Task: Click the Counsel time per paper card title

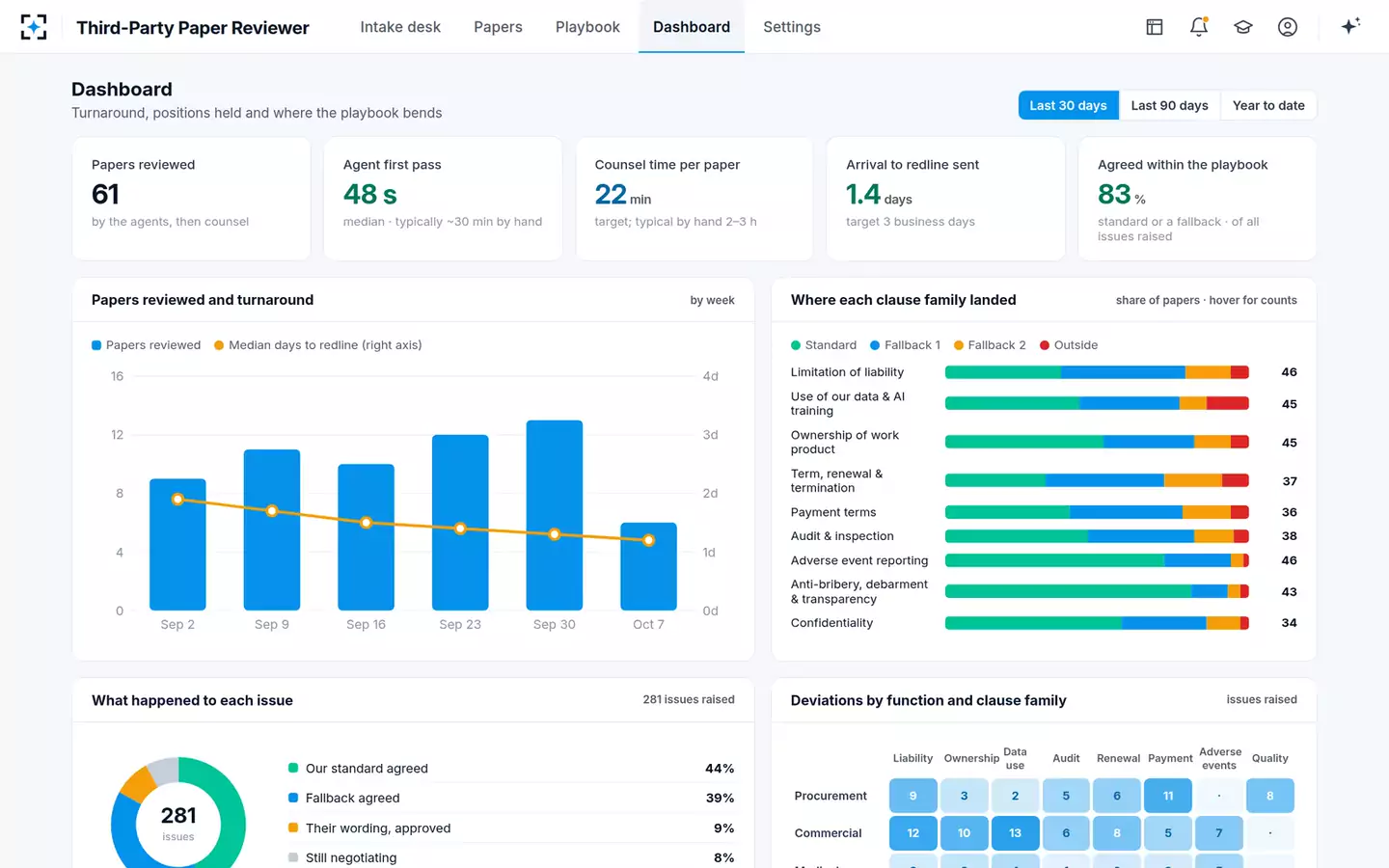Action: (x=667, y=165)
